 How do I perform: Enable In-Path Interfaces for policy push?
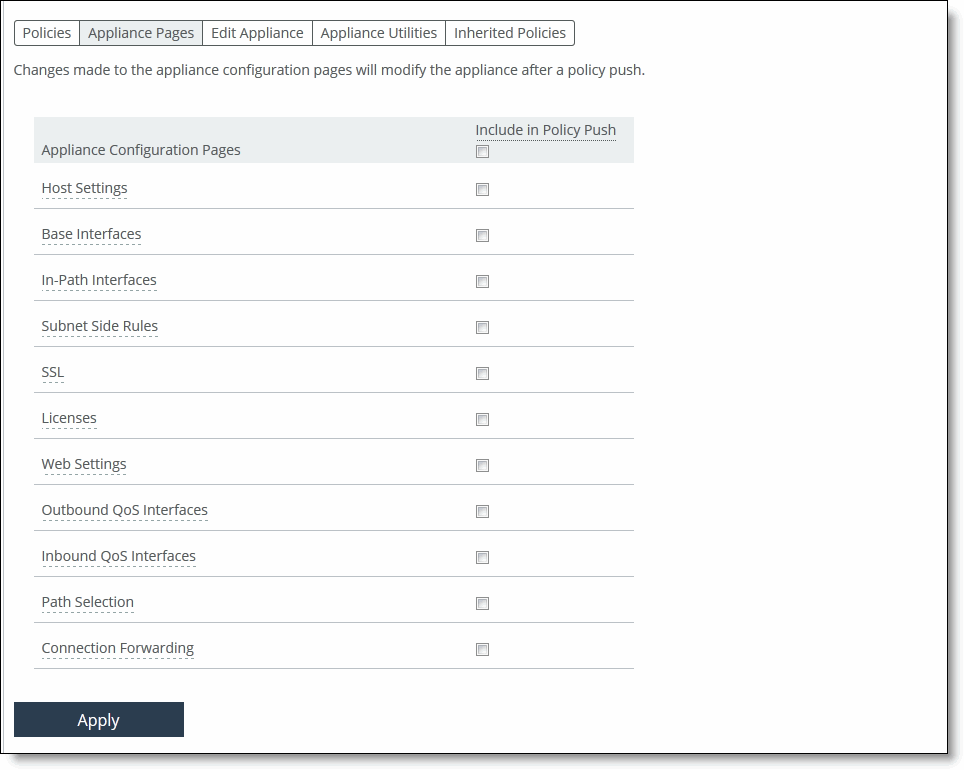pos(482,281)
